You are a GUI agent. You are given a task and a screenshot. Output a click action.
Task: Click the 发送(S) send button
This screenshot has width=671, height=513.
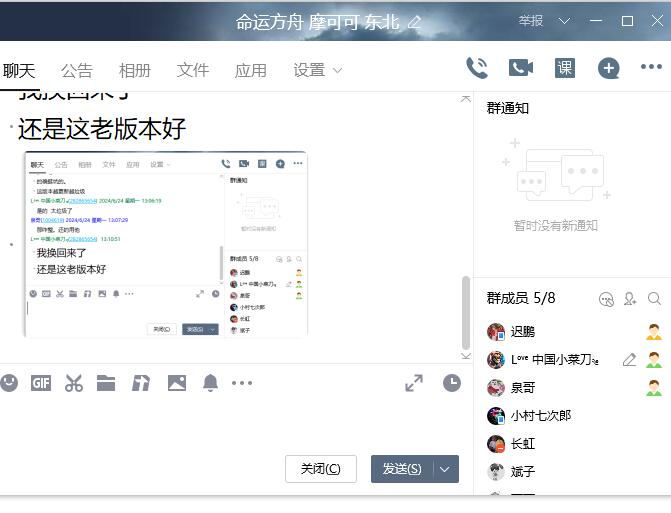[402, 469]
